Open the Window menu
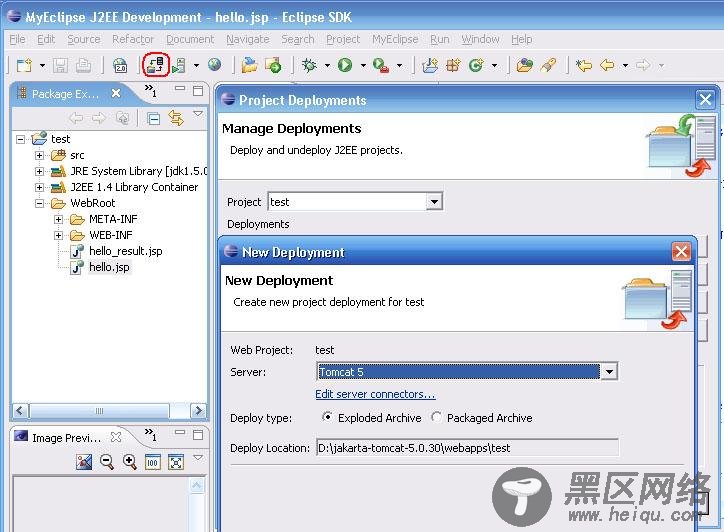724x532 pixels. coord(480,39)
